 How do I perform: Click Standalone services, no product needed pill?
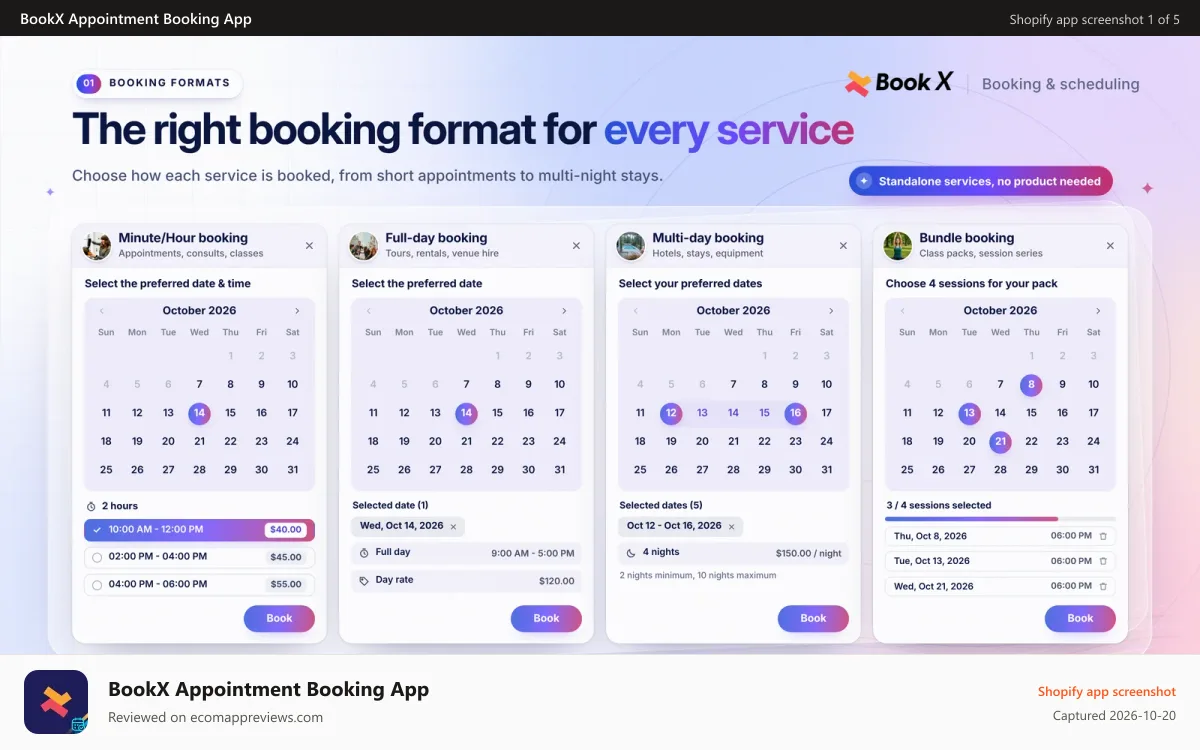(981, 181)
